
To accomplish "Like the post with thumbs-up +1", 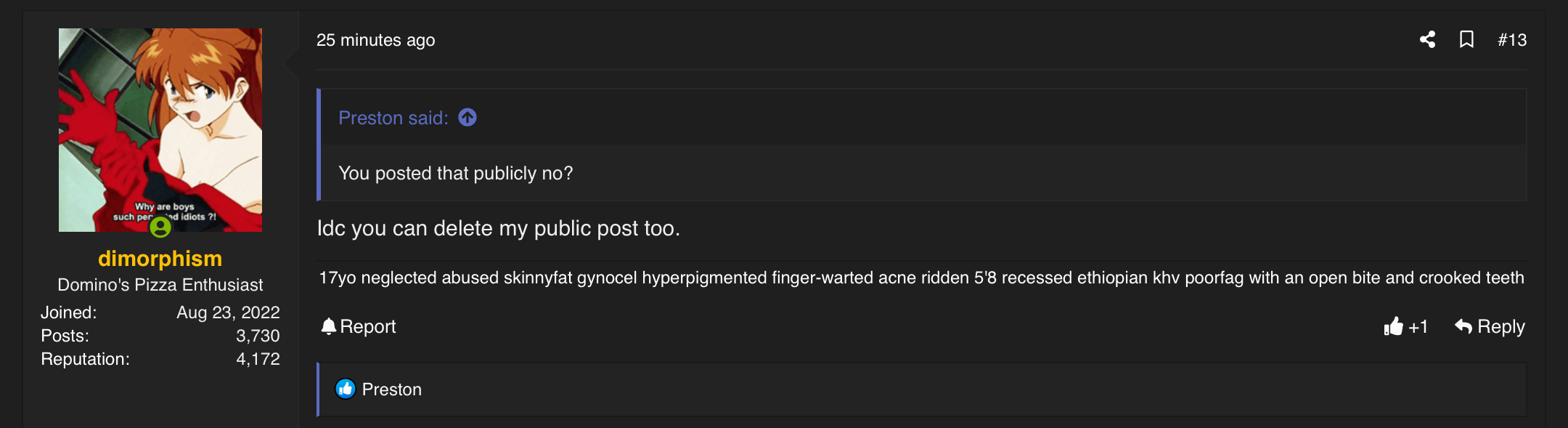I will click(1405, 327).
